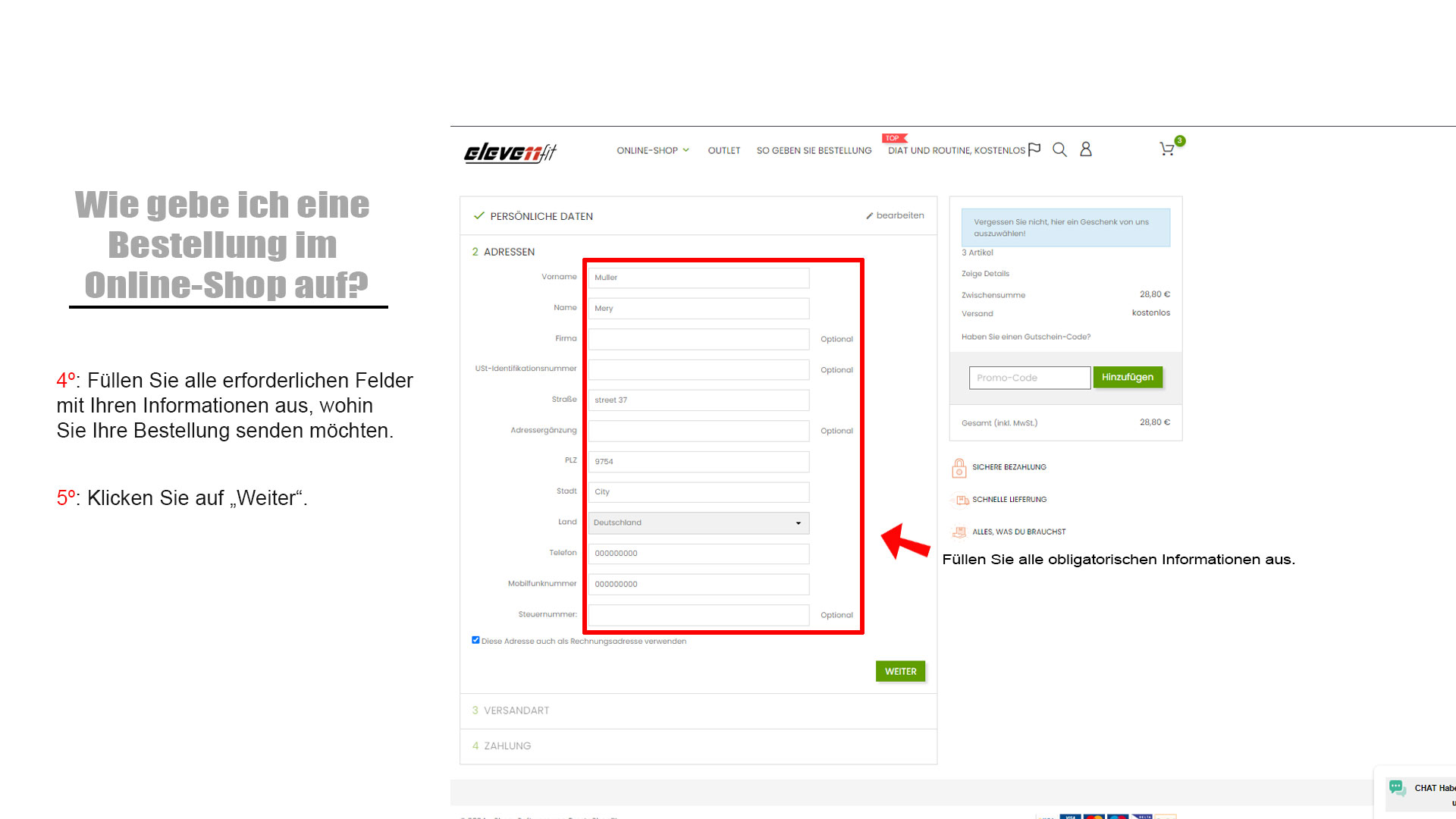
Task: Expand the ZAHLUNG section
Action: point(507,746)
